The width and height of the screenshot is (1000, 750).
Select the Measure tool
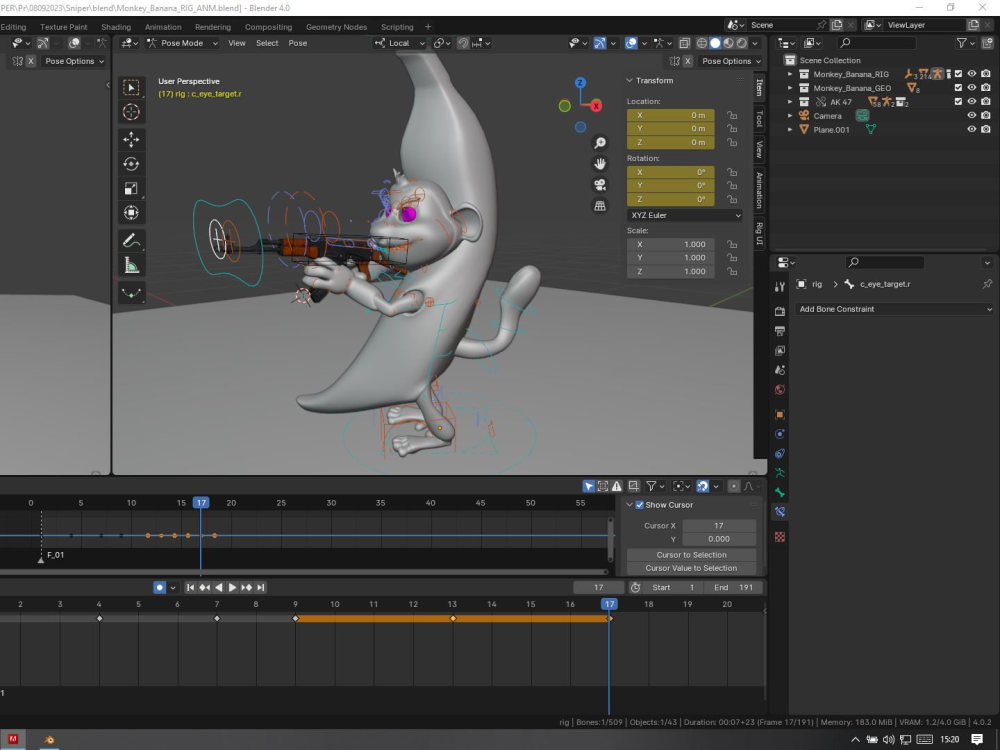coord(131,265)
